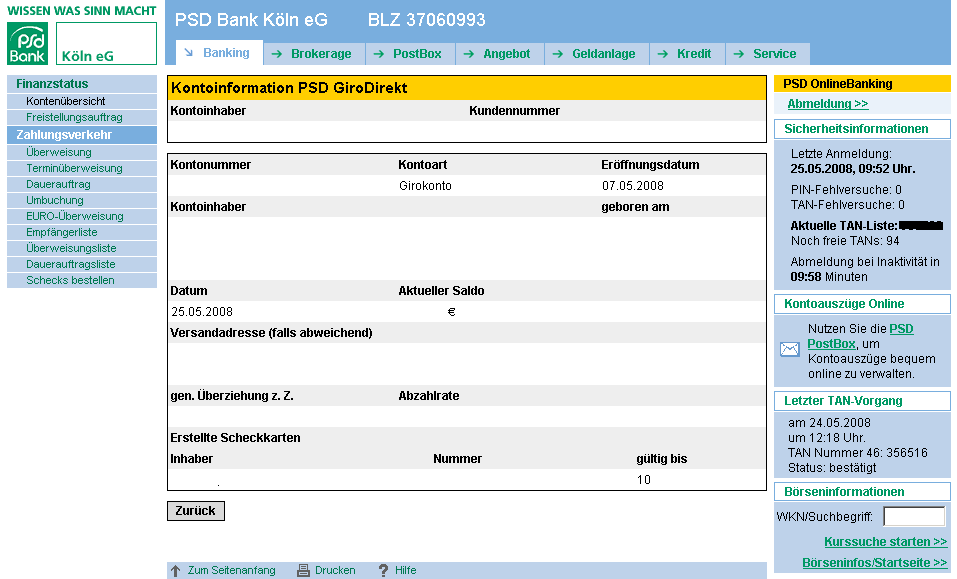The image size is (957, 579).
Task: Click the arrow icon before Brokerage
Action: [277, 54]
